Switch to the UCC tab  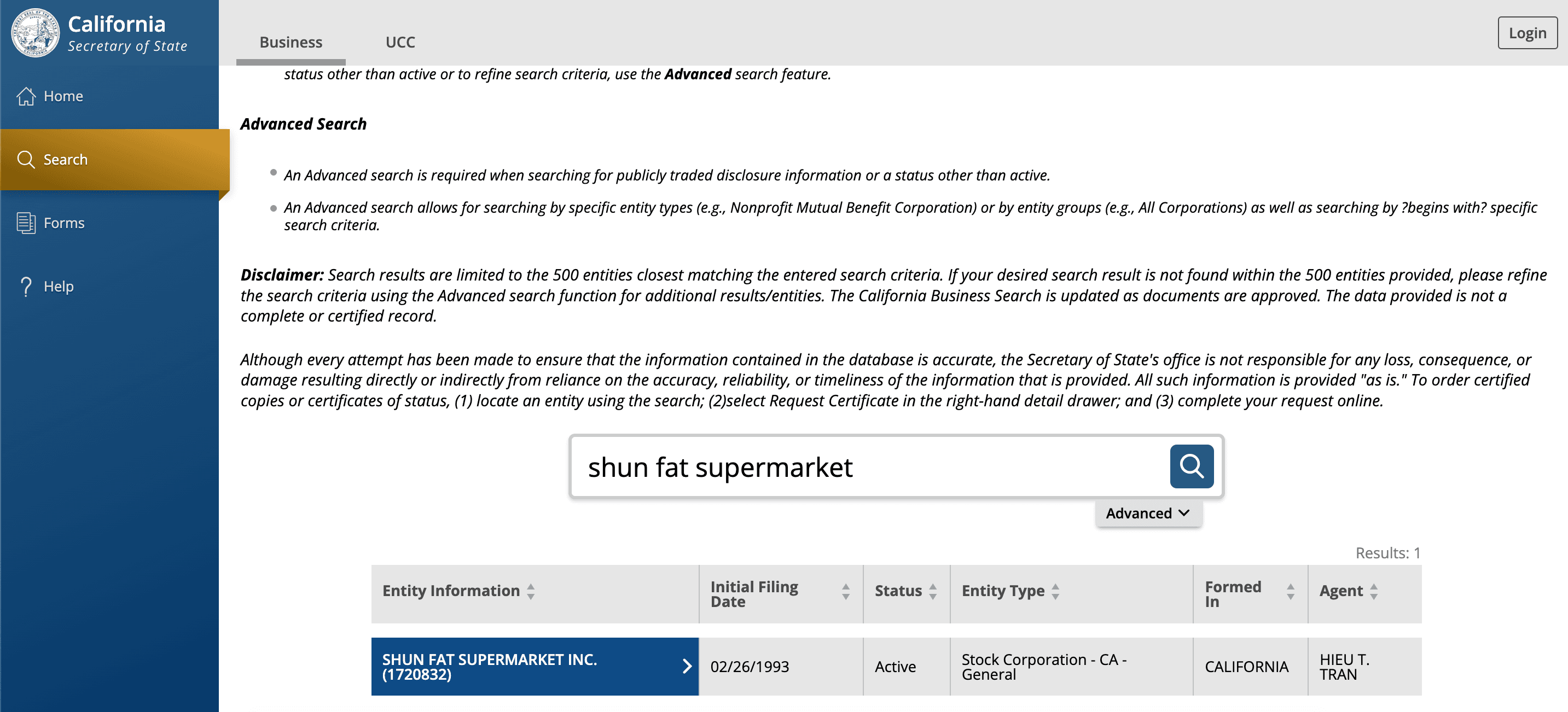point(400,42)
